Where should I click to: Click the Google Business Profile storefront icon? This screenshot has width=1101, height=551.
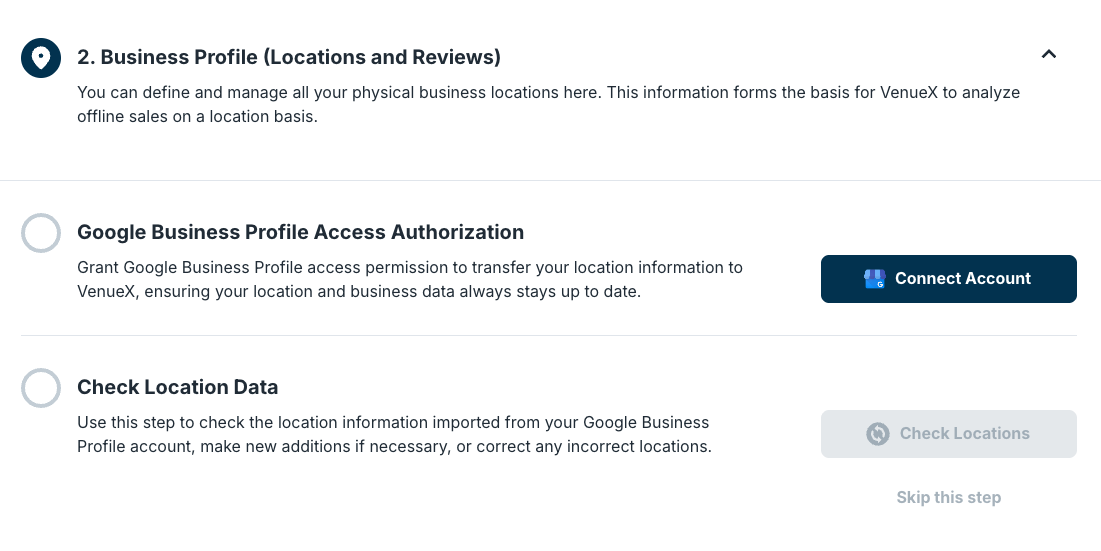coord(874,279)
